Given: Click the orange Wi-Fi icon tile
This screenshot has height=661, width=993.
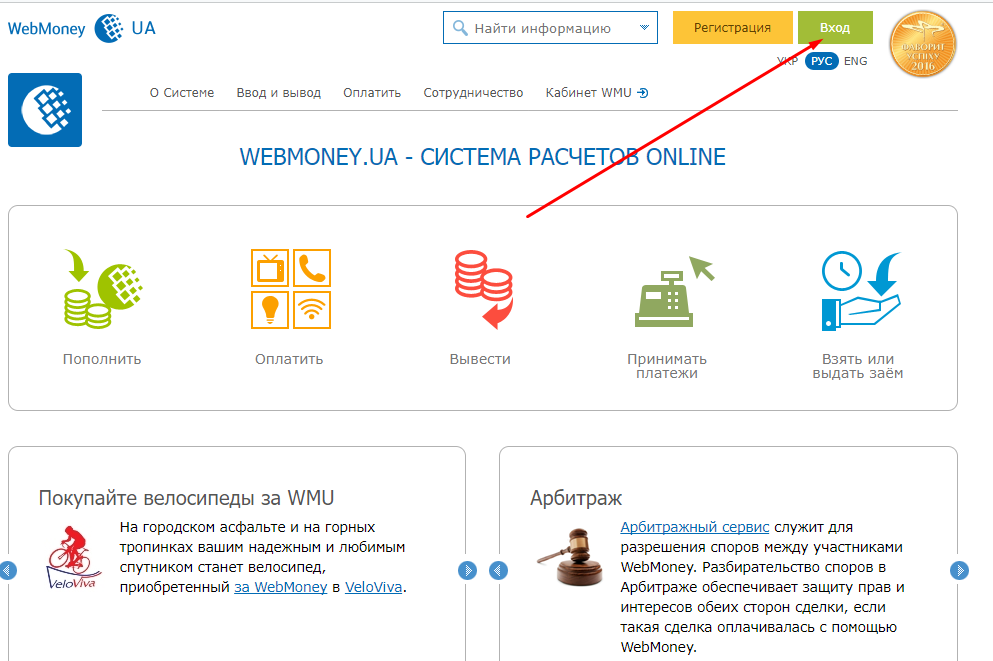Looking at the screenshot, I should click(x=312, y=310).
